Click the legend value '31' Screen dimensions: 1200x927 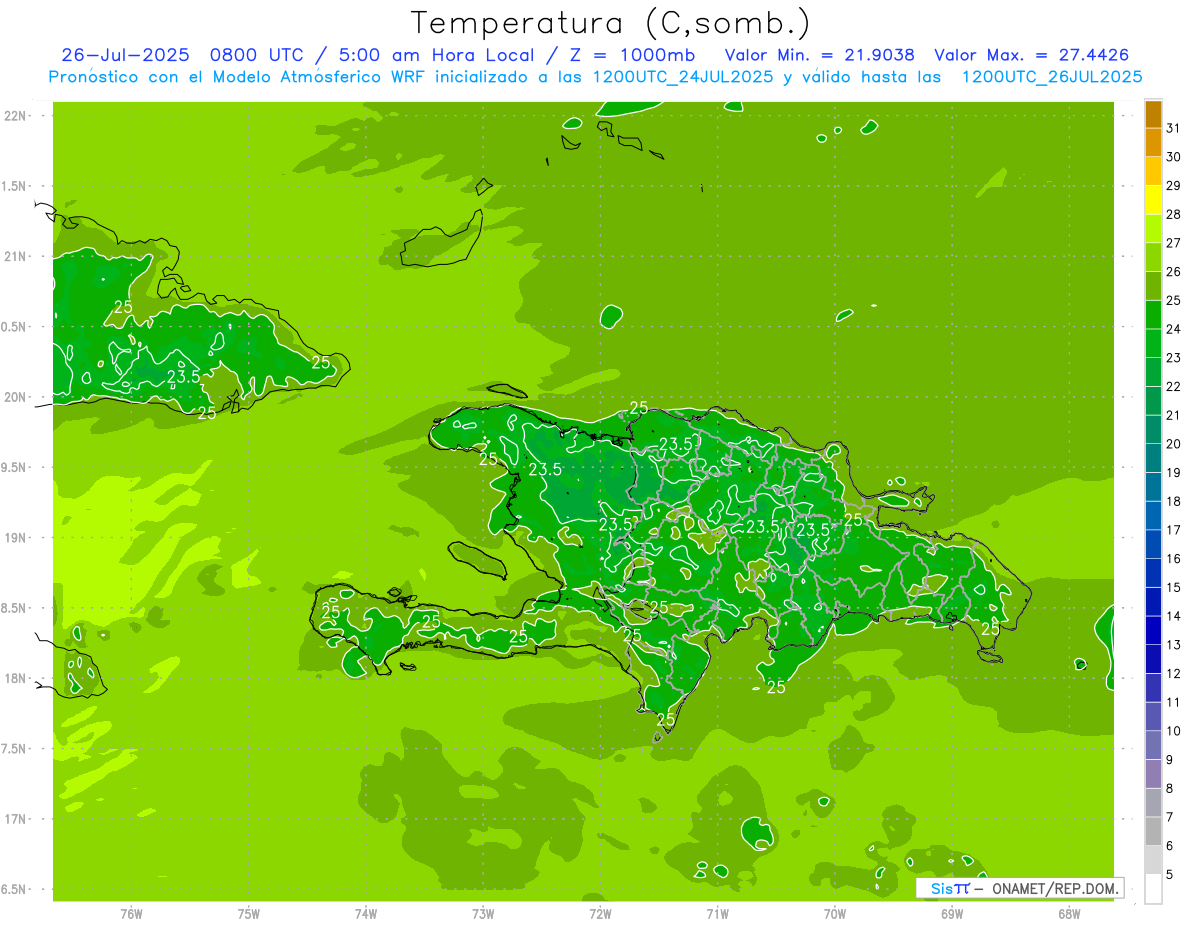click(x=1174, y=128)
